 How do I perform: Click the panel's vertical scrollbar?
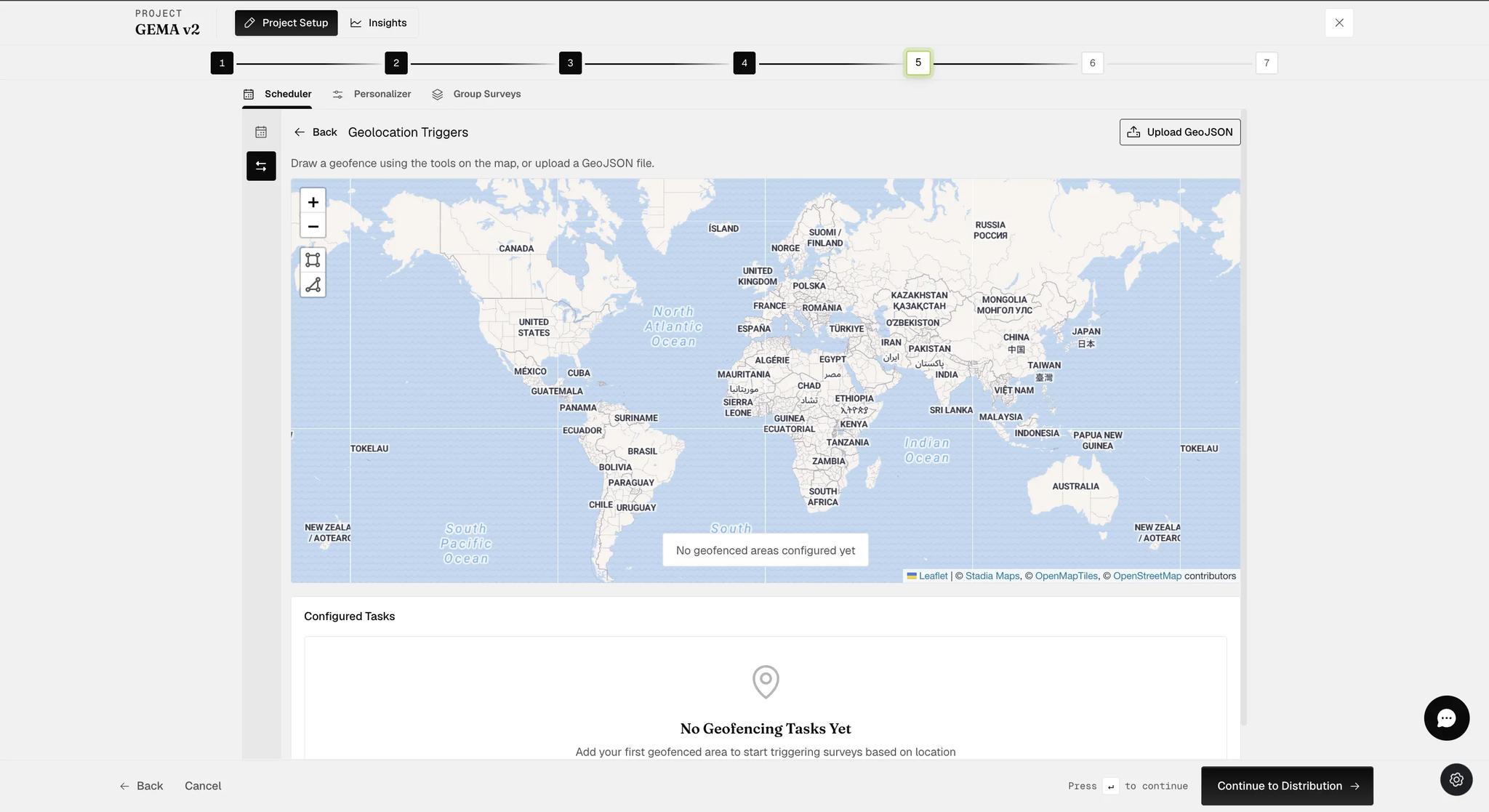(1244, 417)
